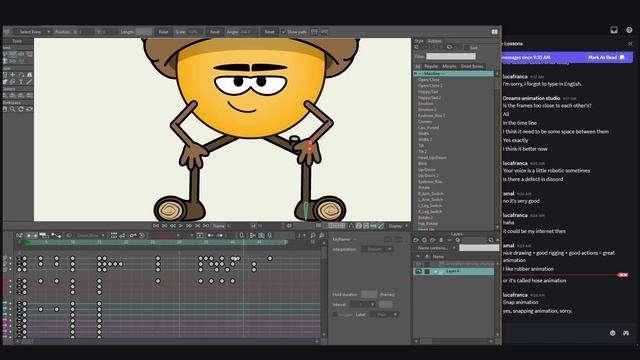Select the Corners action
This screenshot has height=360, width=640.
point(425,122)
